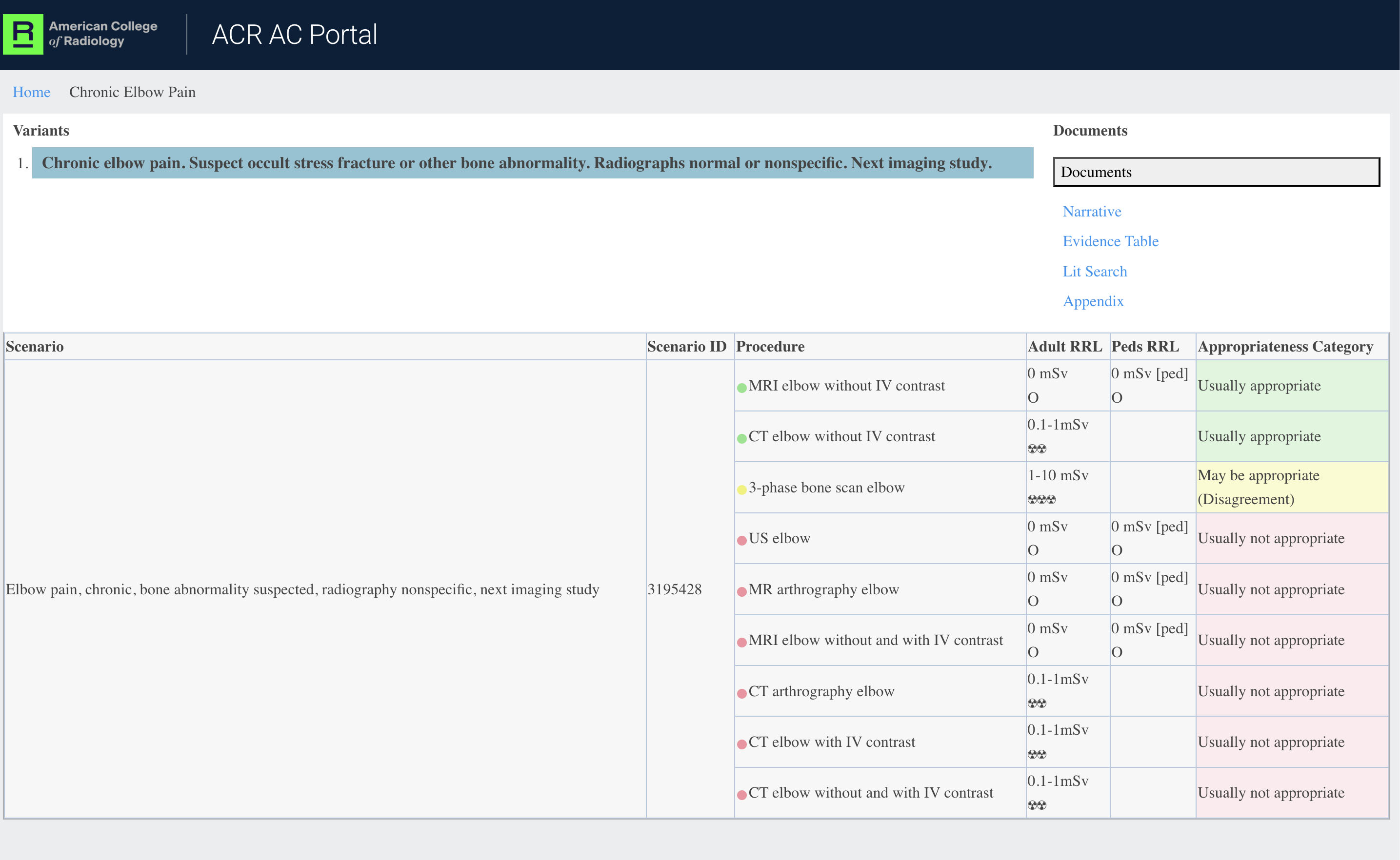Click 0 mSv [ped] in MRI elbow without IV contrast row

click(1149, 373)
